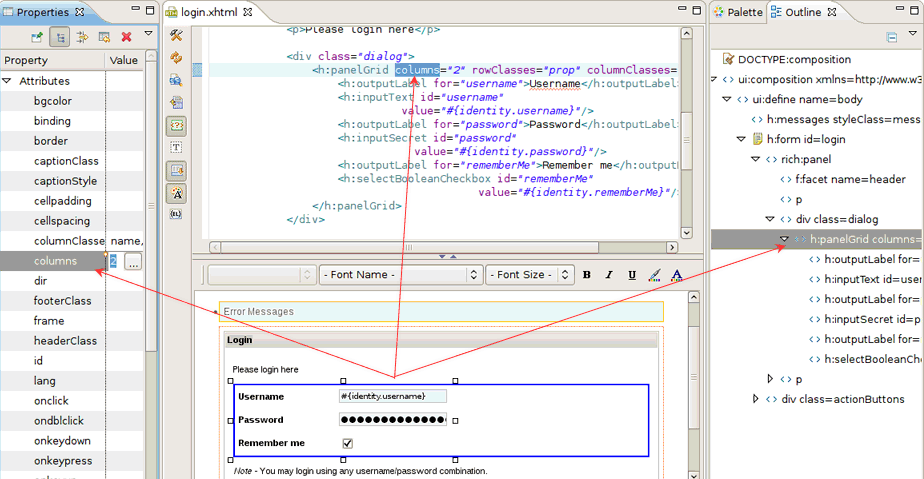Select the h:form id=login outline node
The image size is (924, 479).
click(x=805, y=139)
